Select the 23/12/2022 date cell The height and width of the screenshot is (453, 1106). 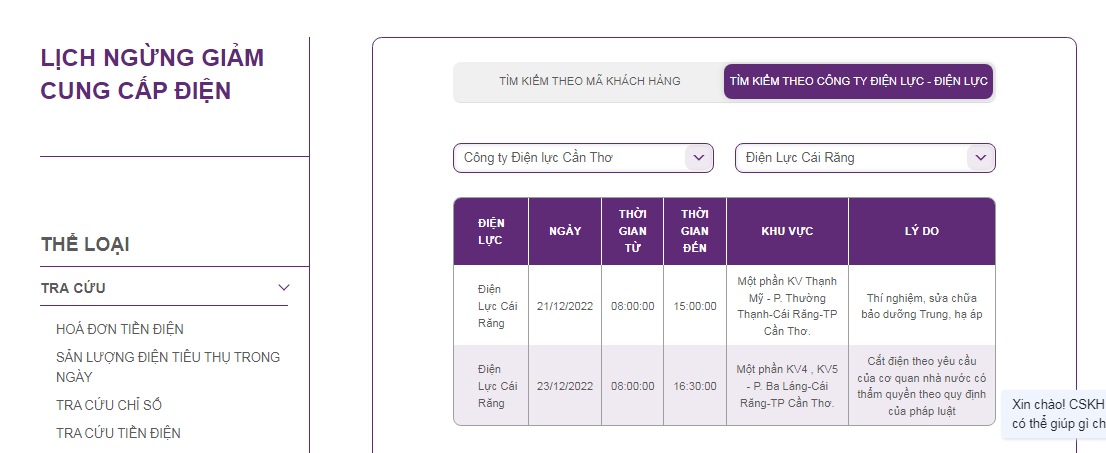pyautogui.click(x=565, y=386)
